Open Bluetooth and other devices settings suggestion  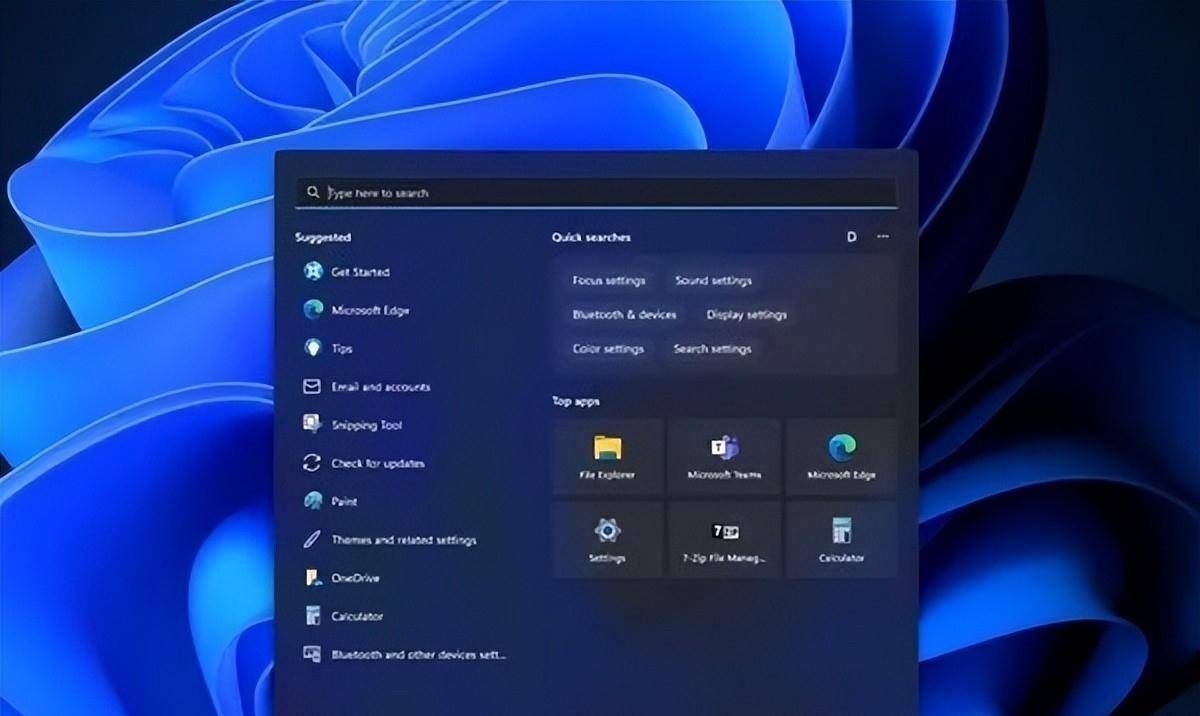(405, 655)
